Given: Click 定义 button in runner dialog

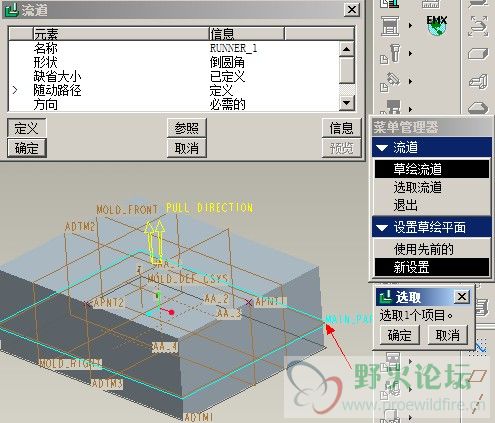Looking at the screenshot, I should click(27, 128).
